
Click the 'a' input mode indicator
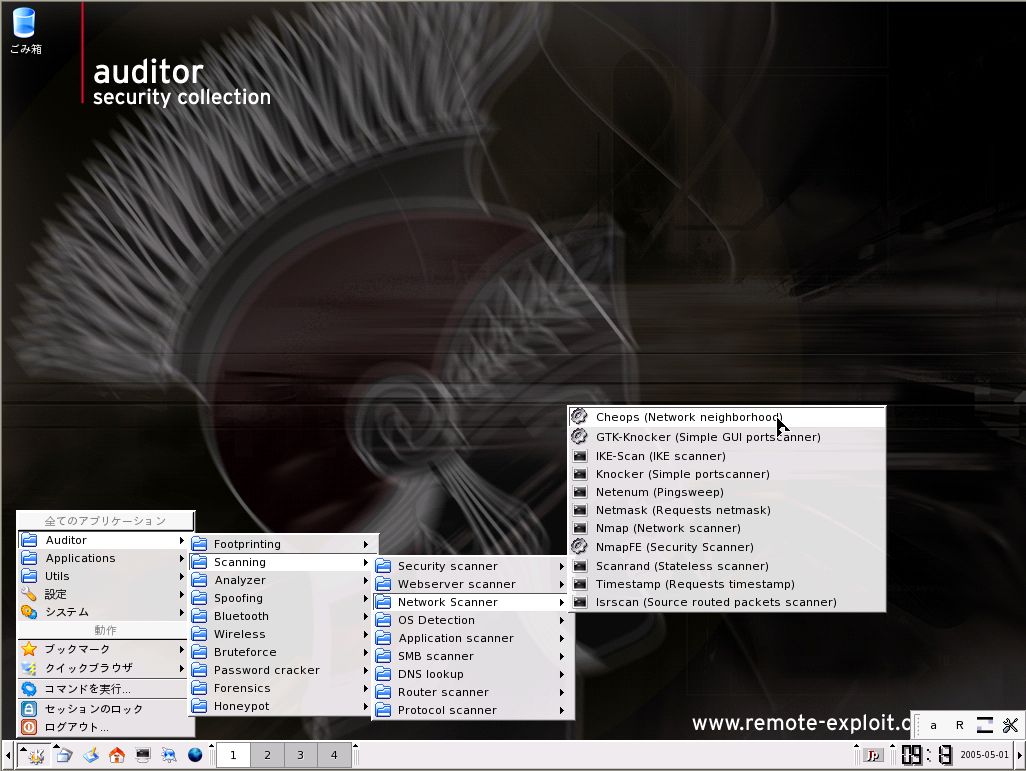[934, 725]
